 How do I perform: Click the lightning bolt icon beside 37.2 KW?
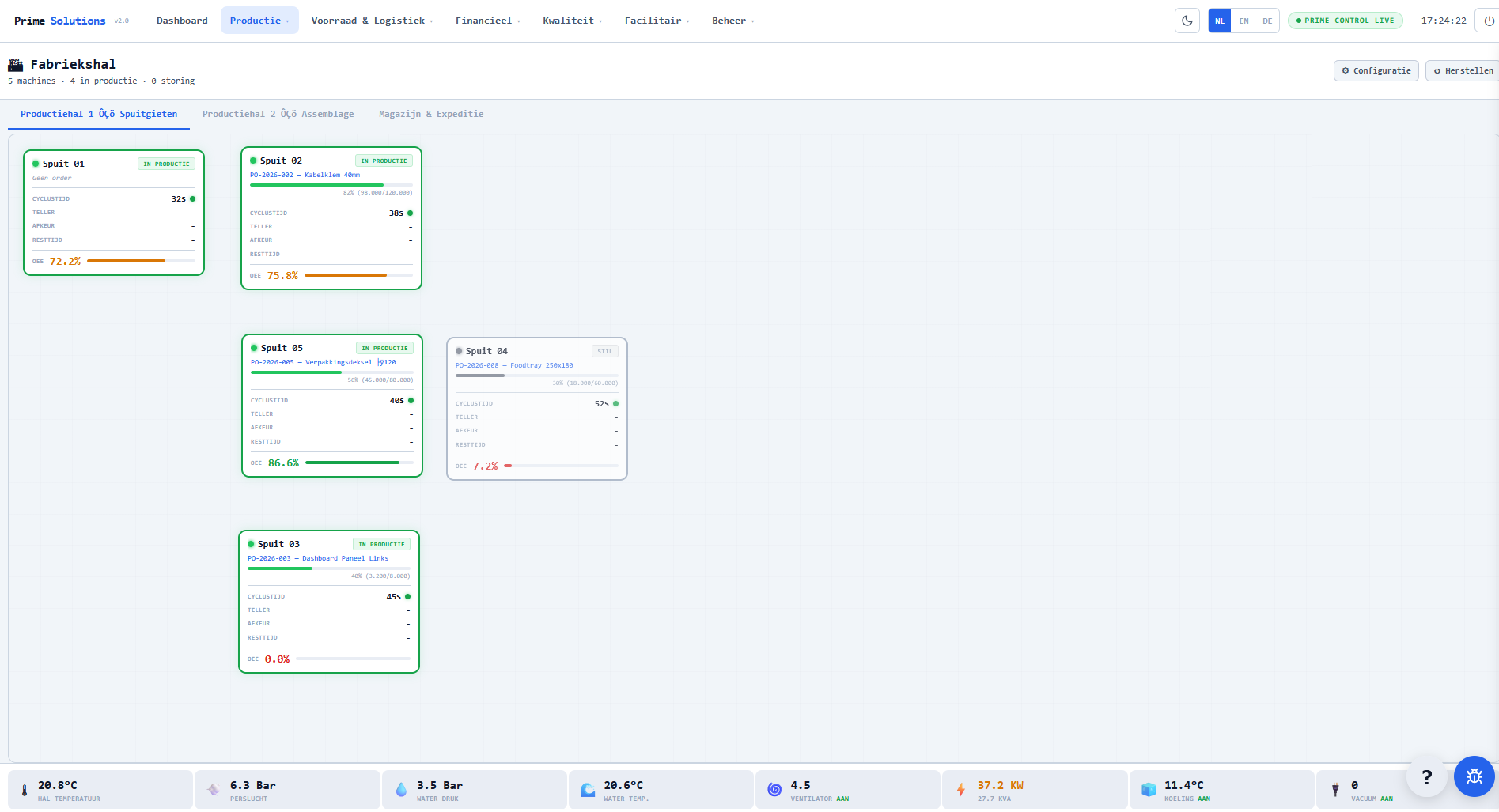[961, 790]
